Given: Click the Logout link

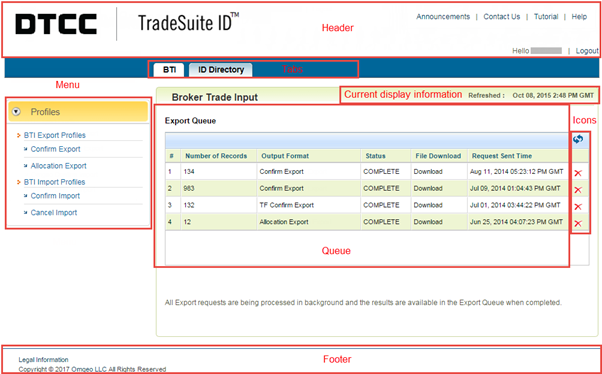Looking at the screenshot, I should (587, 51).
